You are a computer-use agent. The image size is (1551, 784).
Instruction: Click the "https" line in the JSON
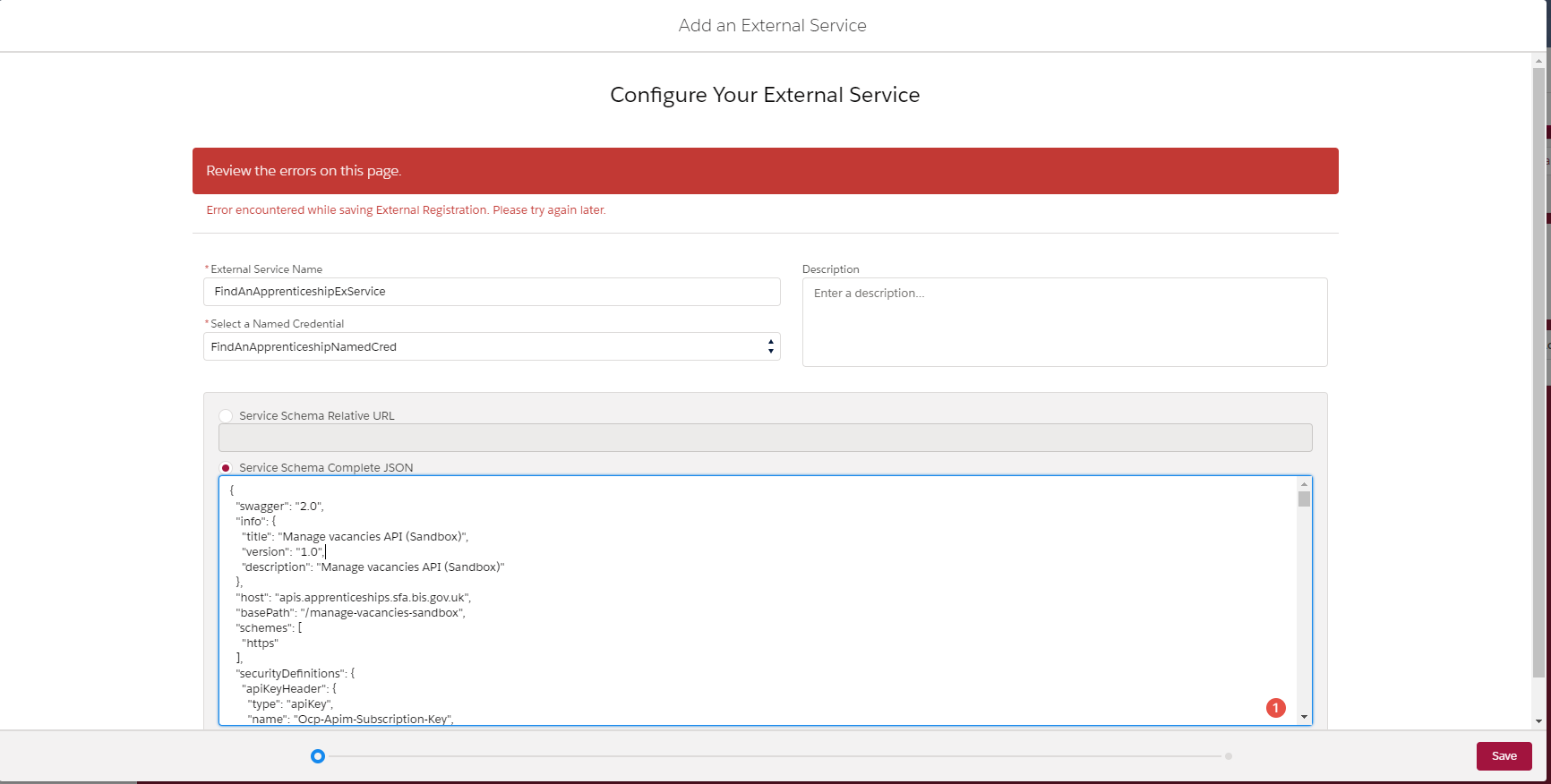point(260,643)
